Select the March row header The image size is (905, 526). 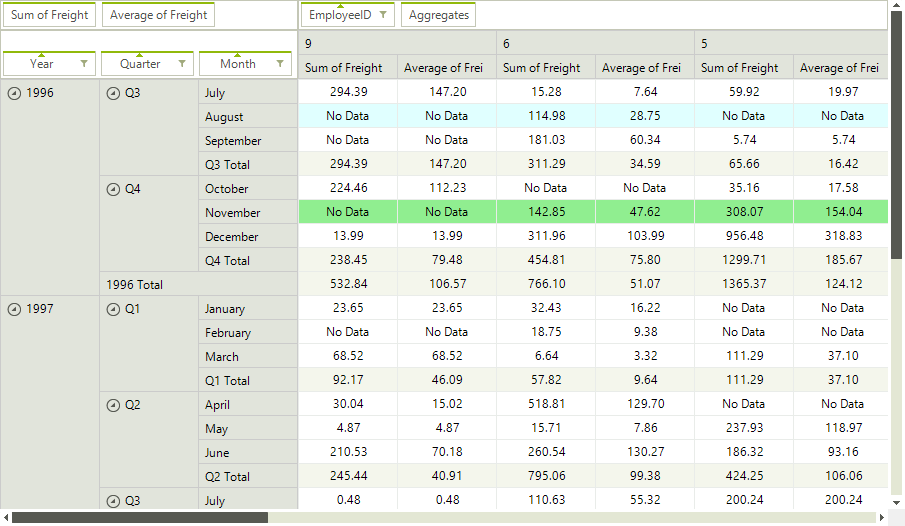click(x=248, y=357)
